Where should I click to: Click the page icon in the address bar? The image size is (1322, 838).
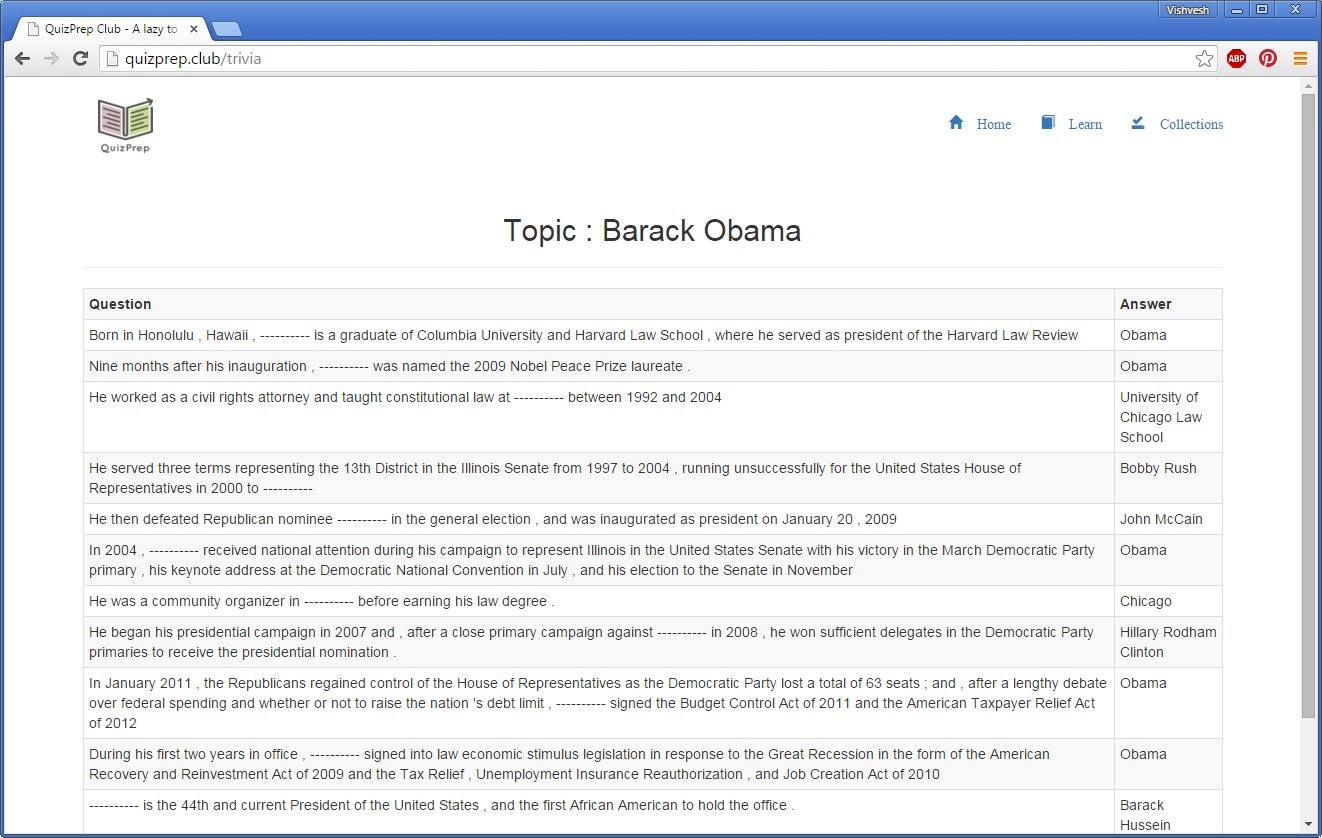pos(112,58)
